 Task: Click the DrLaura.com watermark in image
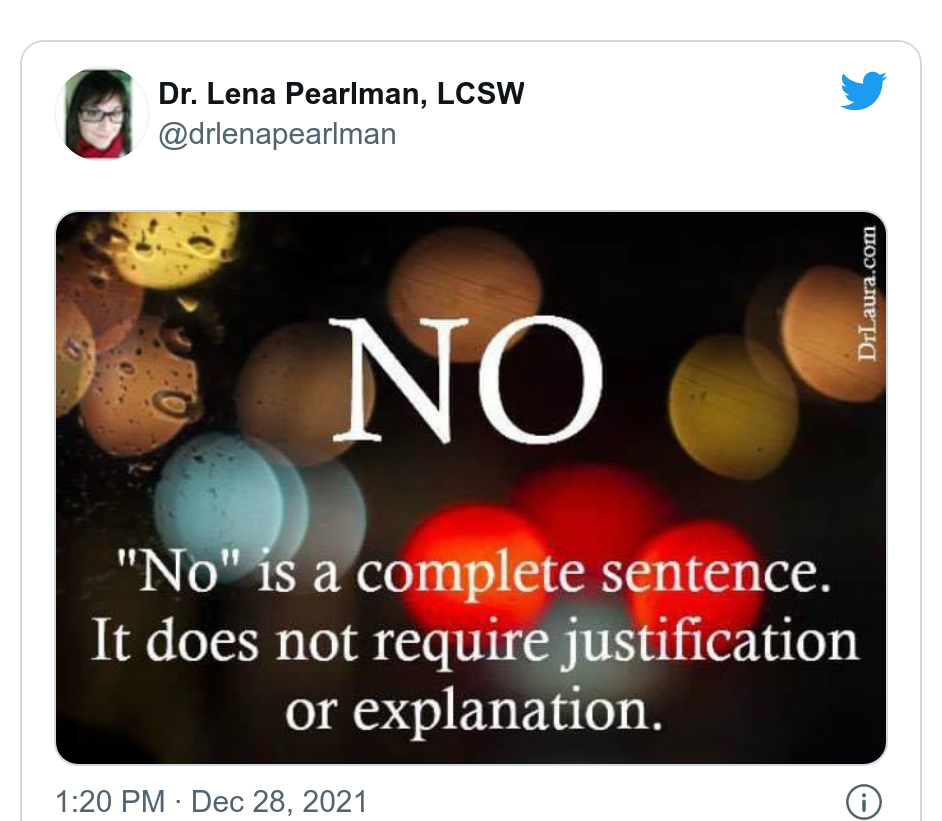pyautogui.click(x=867, y=294)
